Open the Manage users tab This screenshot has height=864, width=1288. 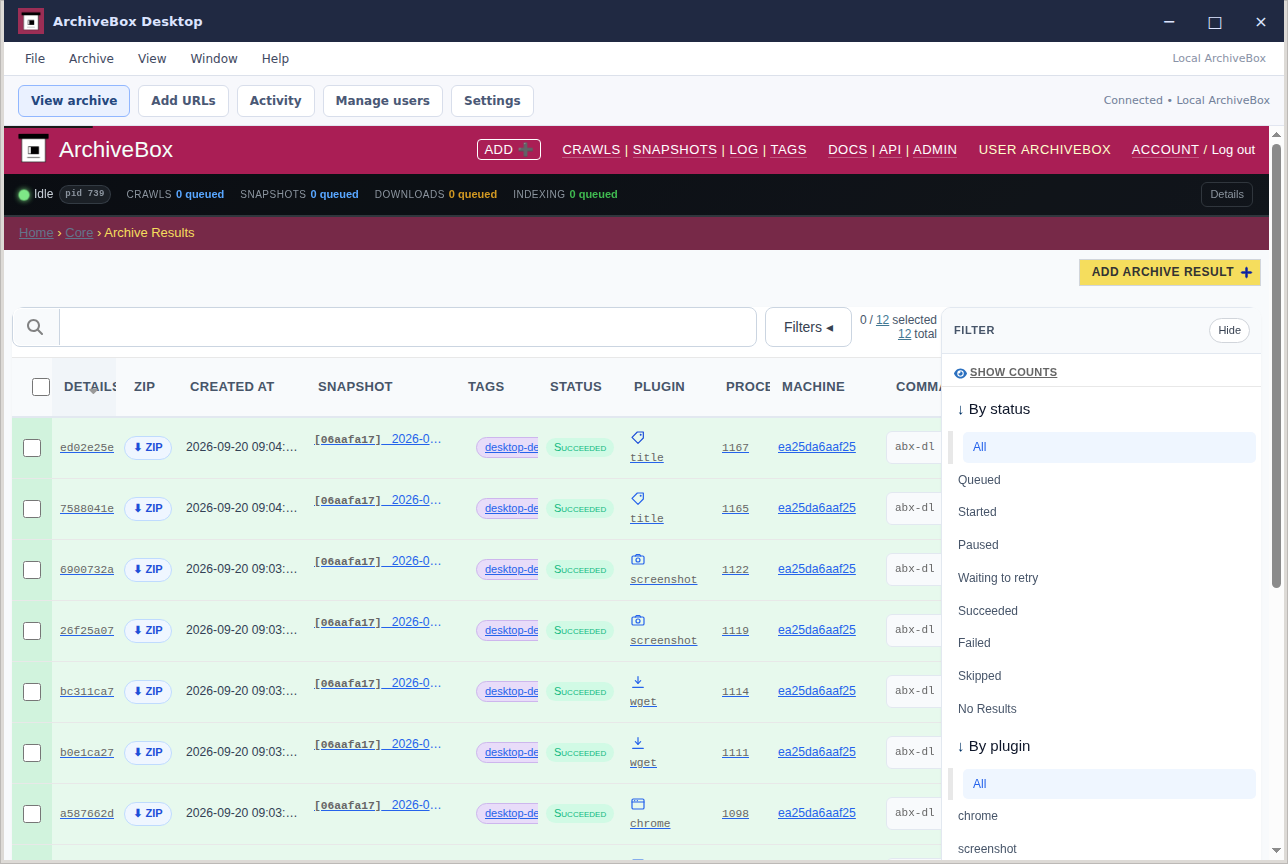point(383,101)
